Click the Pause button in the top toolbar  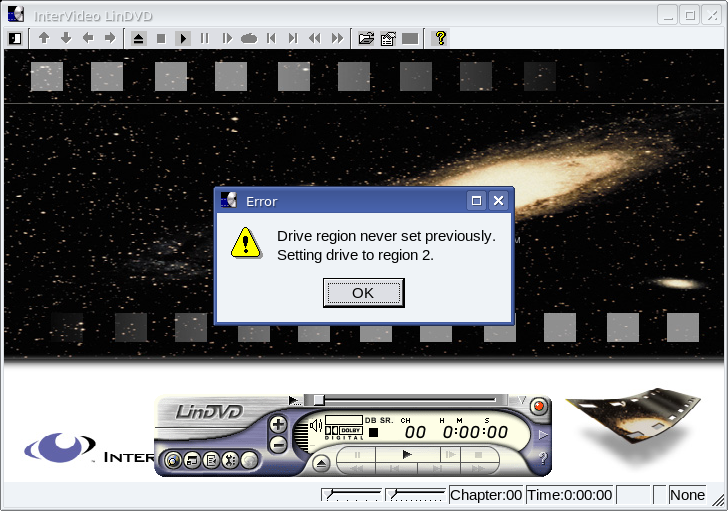205,38
